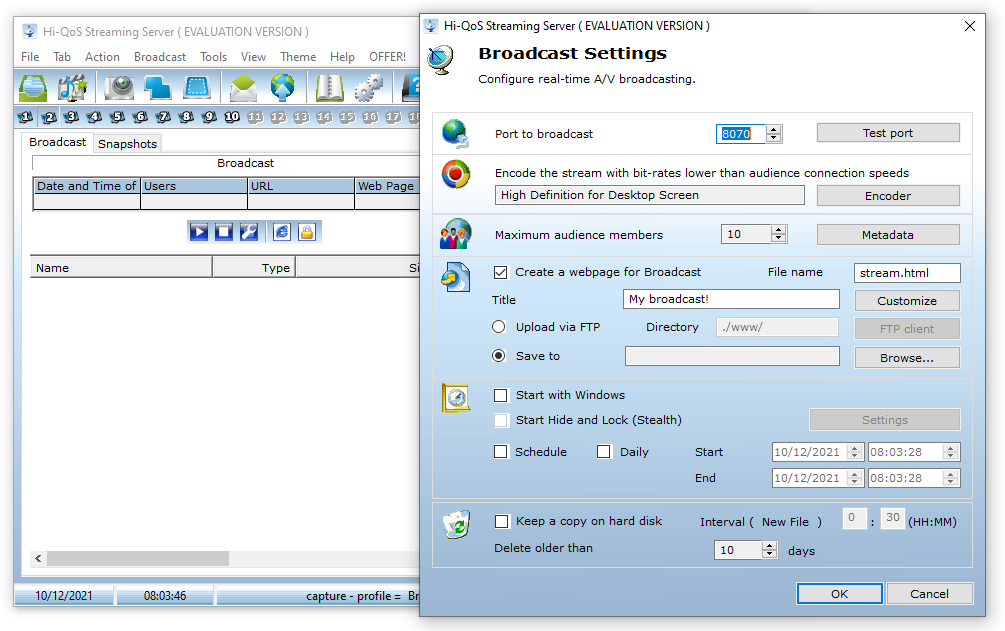Select the Upload via FTP radio button
Image resolution: width=1005 pixels, height=631 pixels.
click(499, 326)
